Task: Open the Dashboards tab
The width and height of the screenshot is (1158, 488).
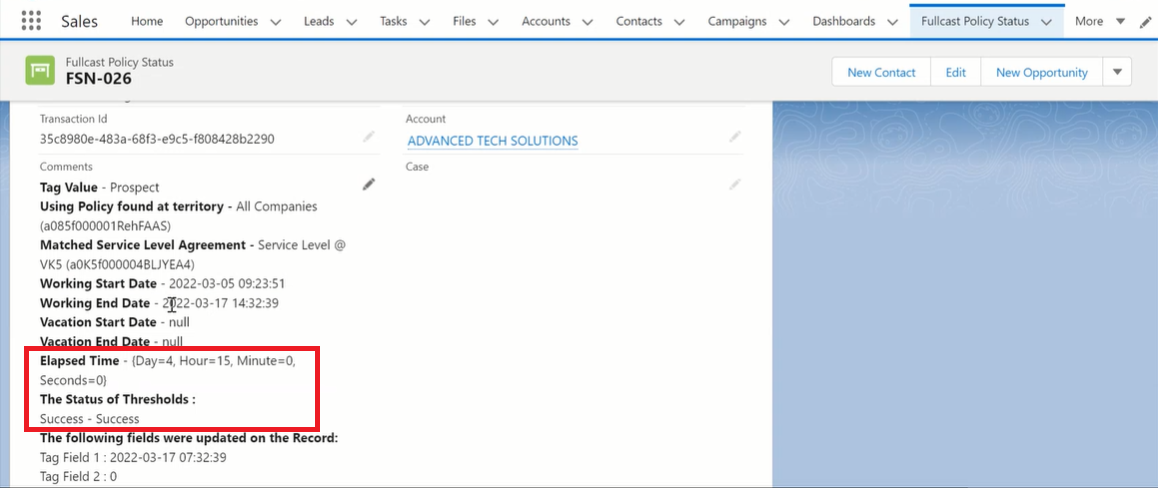Action: tap(843, 21)
